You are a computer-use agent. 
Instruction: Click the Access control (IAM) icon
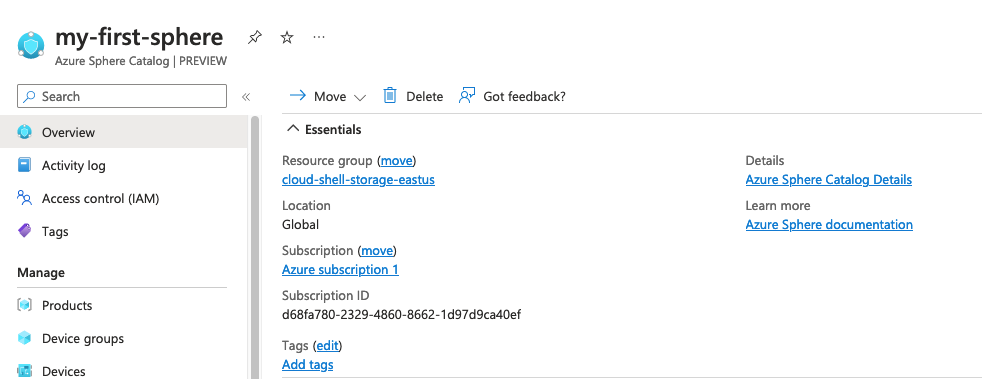coord(24,199)
